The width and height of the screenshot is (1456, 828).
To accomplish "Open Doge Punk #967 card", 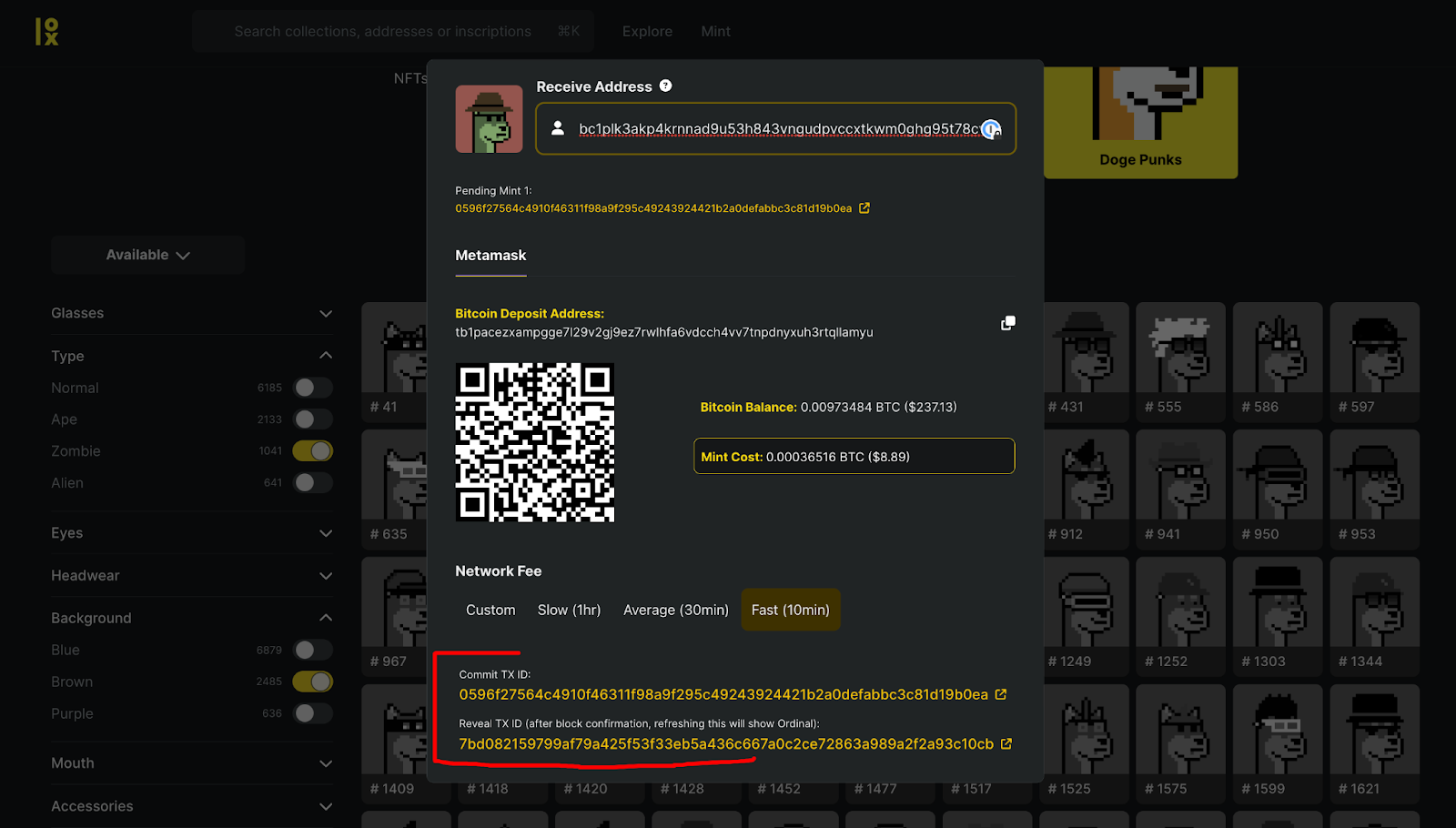I will [394, 616].
